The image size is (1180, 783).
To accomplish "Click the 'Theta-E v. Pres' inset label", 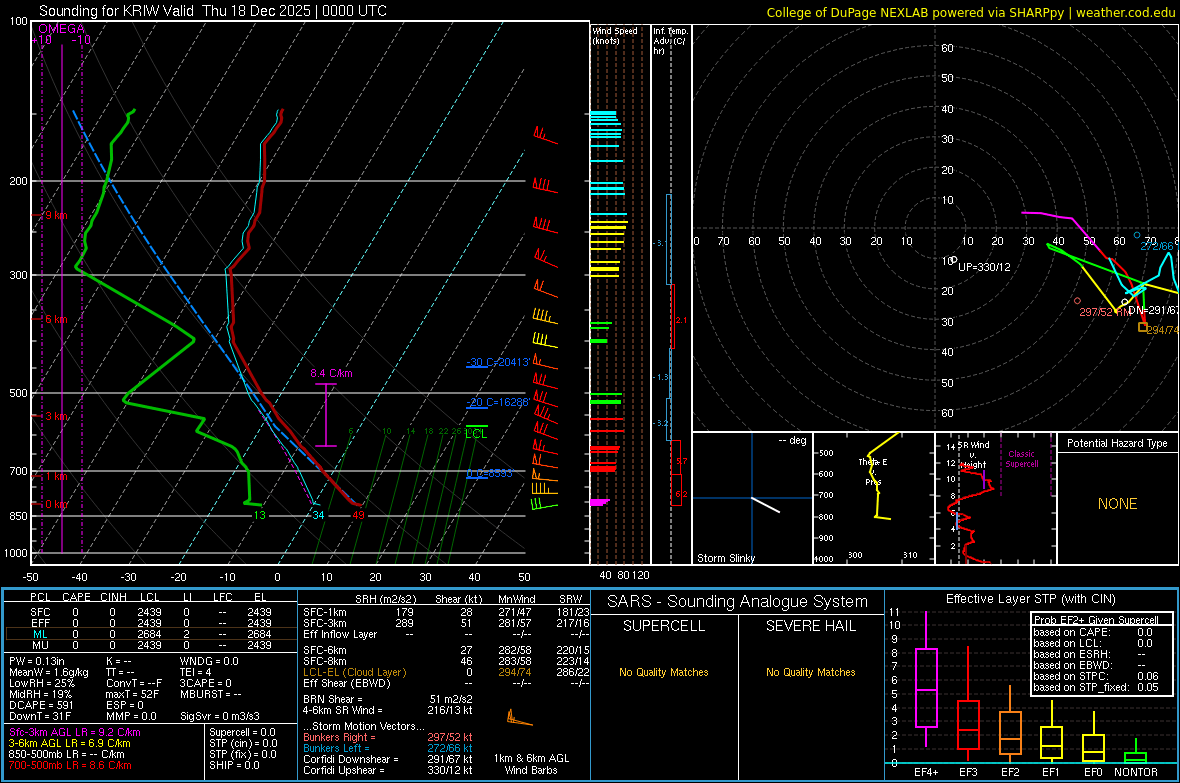I will 873,472.
